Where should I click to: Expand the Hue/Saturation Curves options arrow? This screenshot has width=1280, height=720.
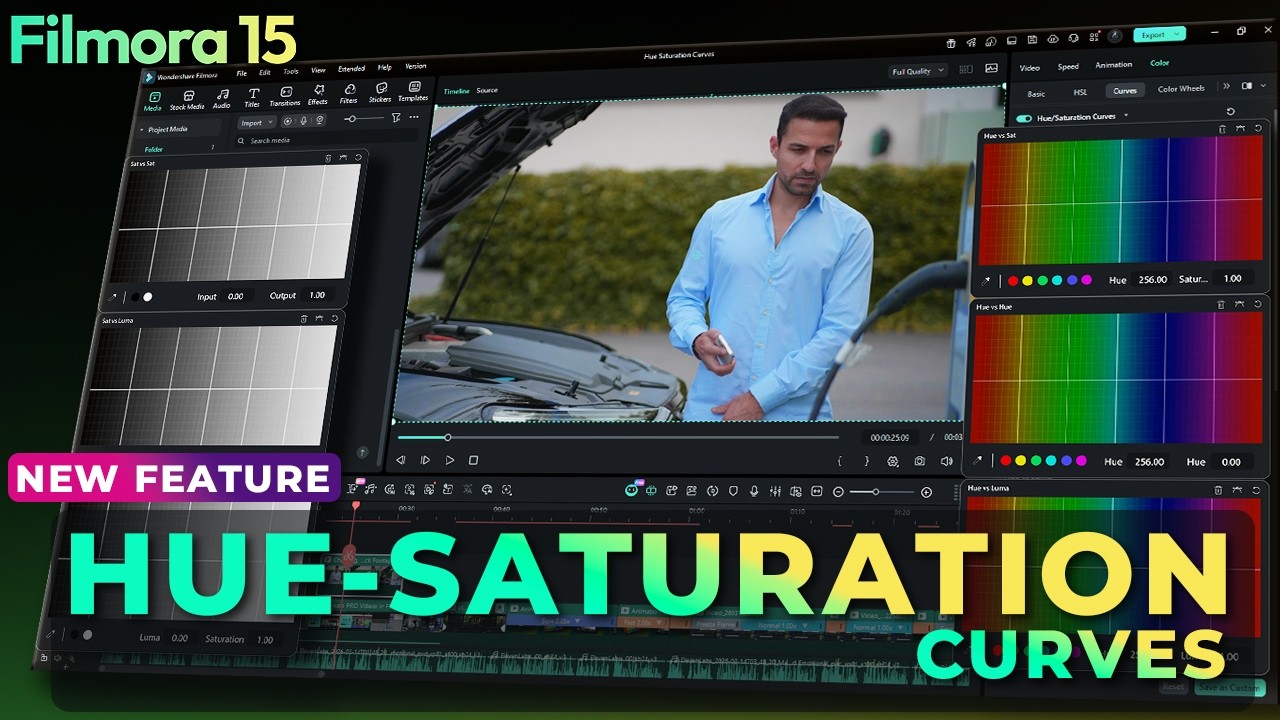[1126, 116]
